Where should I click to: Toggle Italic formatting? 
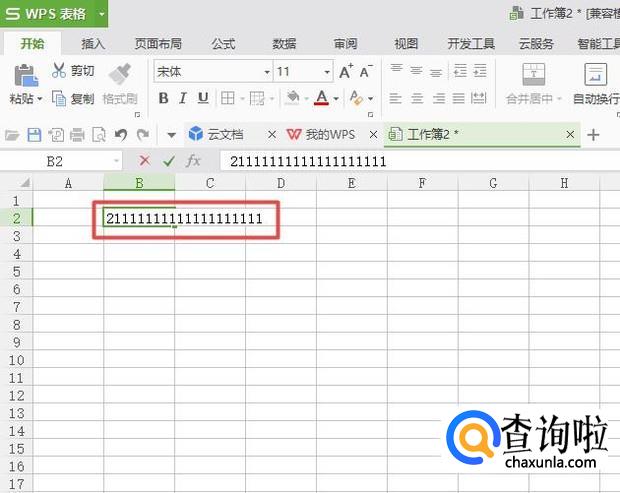(183, 98)
